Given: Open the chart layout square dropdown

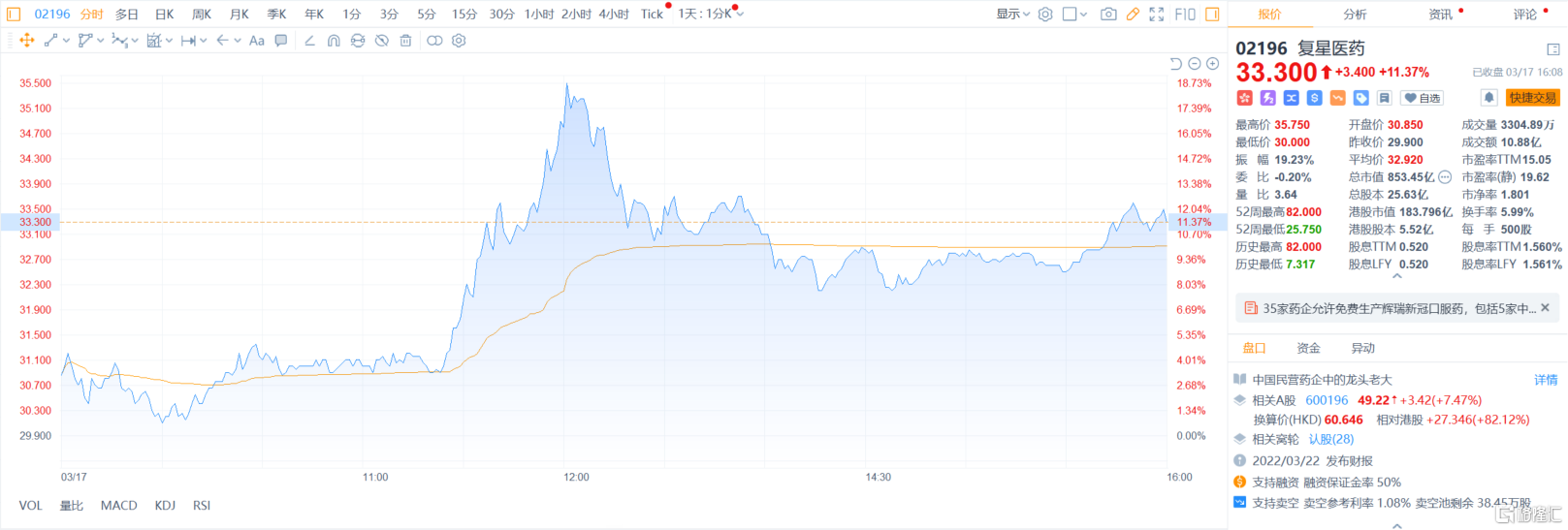Looking at the screenshot, I should [1074, 15].
